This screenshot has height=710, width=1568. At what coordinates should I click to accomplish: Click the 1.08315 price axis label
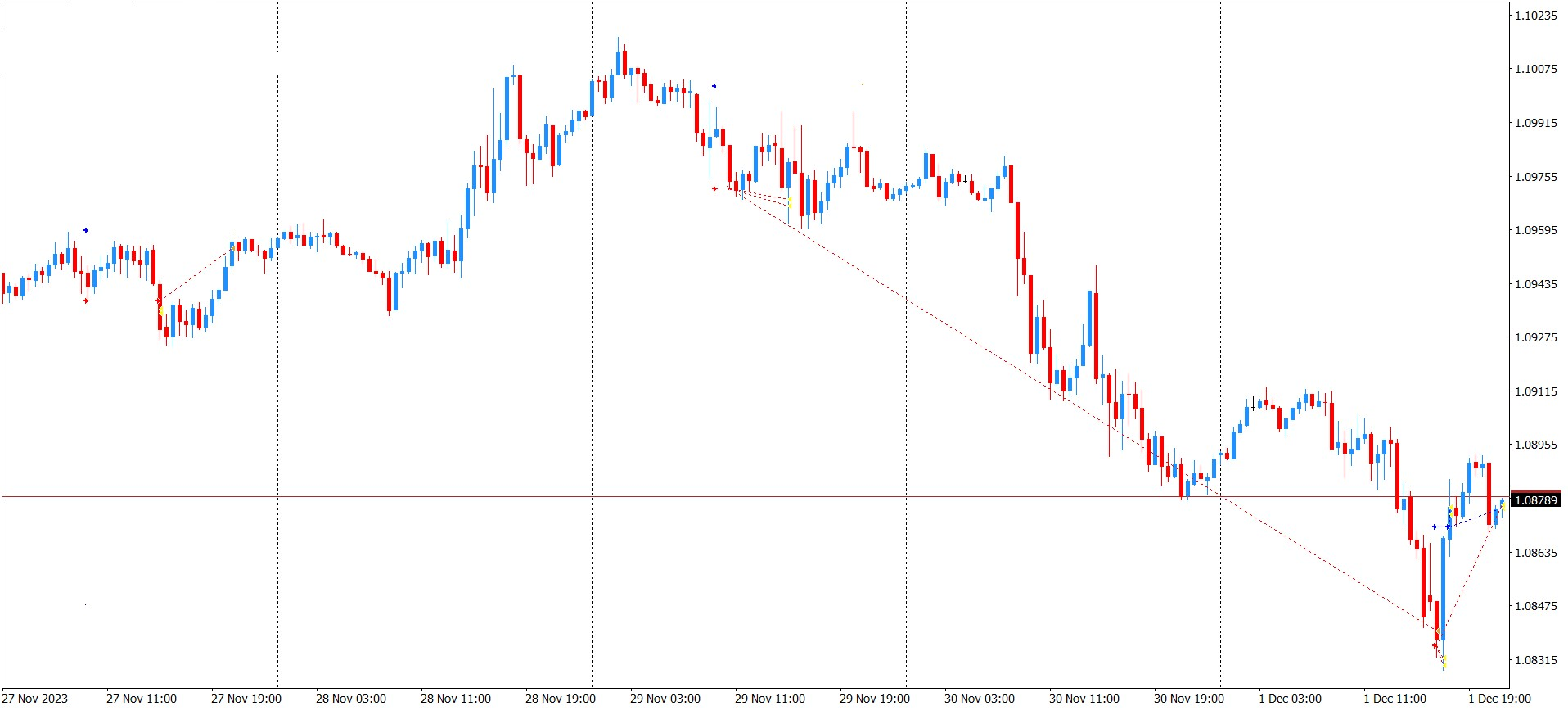click(x=1536, y=660)
